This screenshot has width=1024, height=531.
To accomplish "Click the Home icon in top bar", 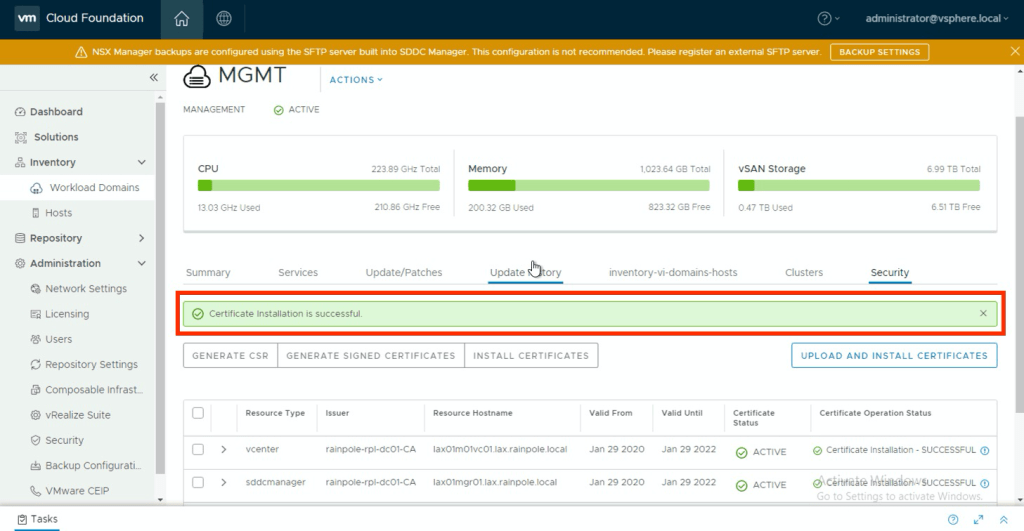I will point(181,19).
